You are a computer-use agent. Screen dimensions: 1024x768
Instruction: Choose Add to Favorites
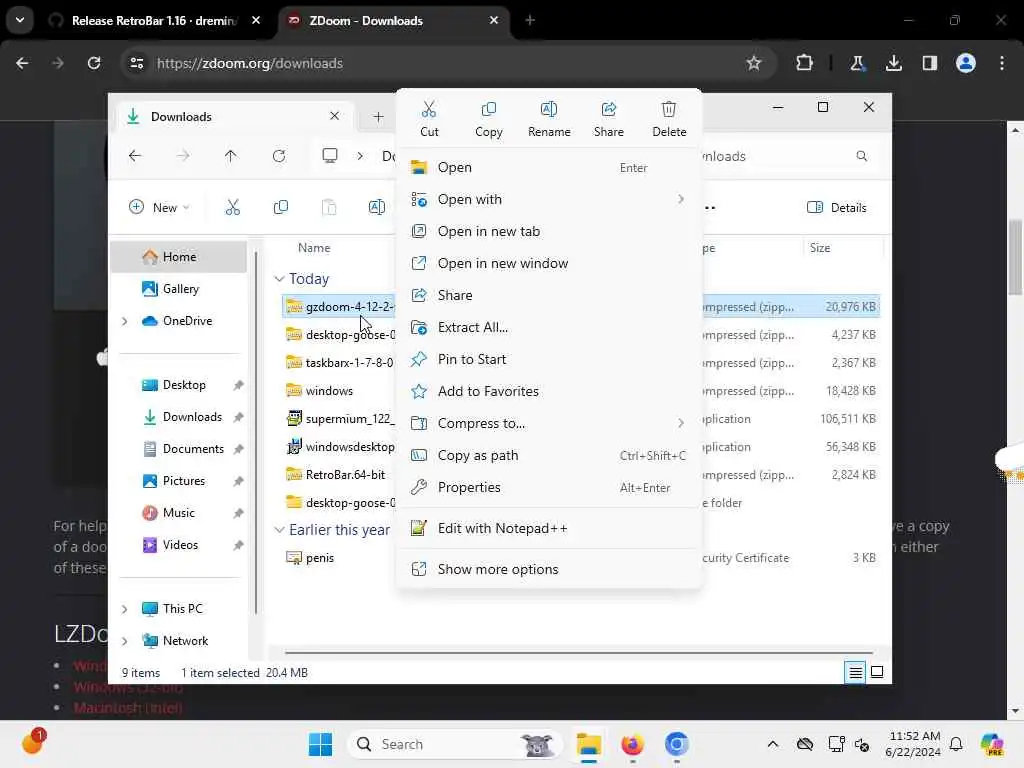pos(549,391)
